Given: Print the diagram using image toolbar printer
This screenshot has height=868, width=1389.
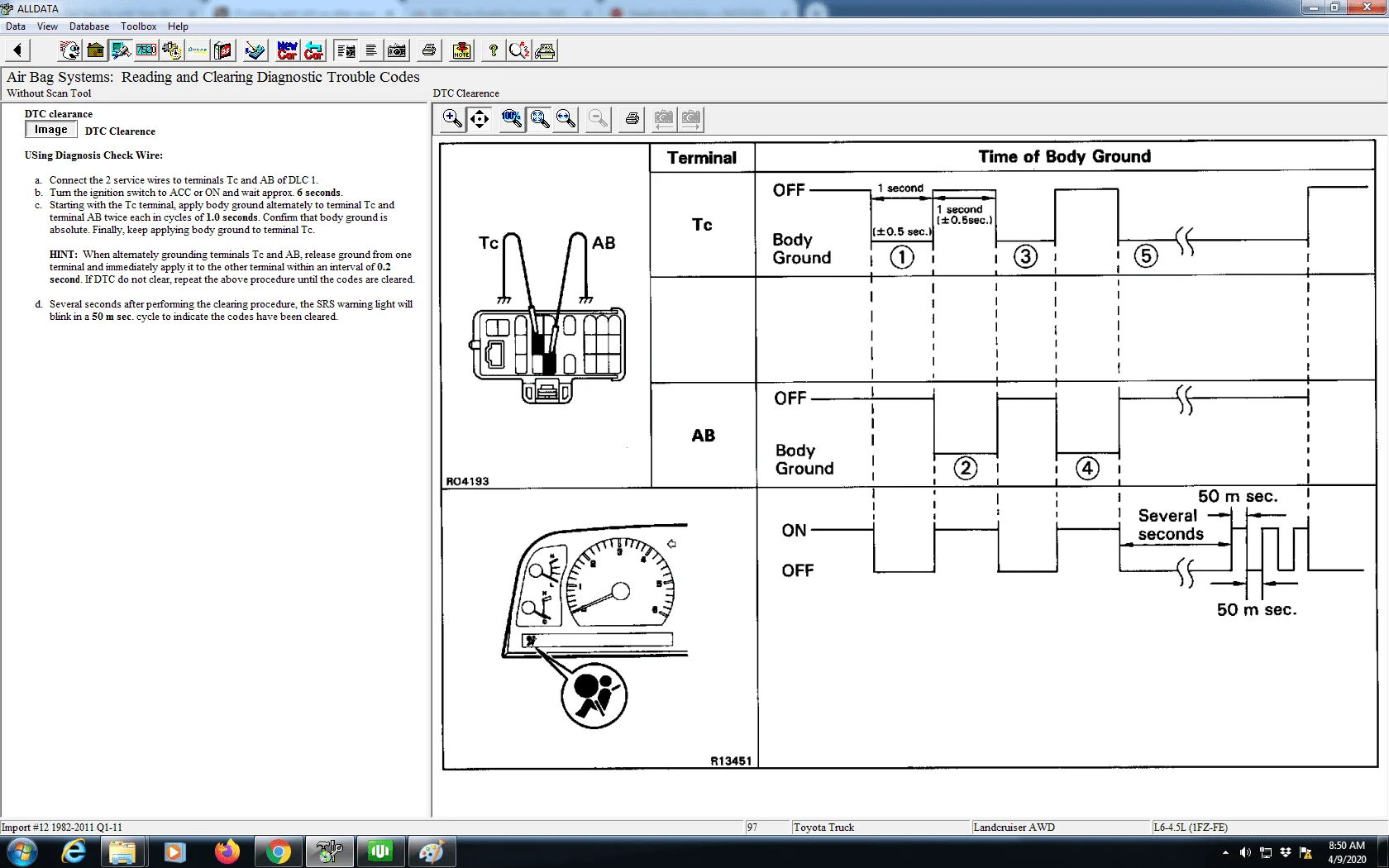Looking at the screenshot, I should pos(632,119).
